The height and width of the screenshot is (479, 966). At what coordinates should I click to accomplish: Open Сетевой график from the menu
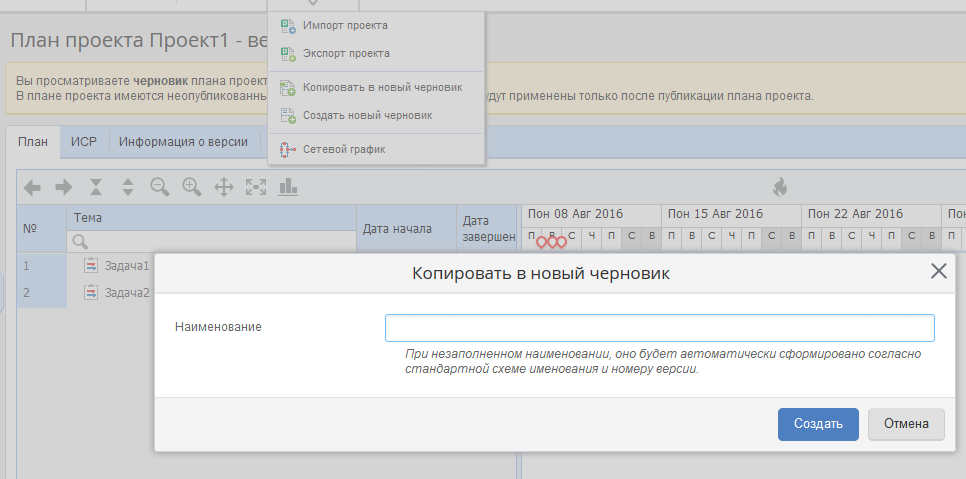click(x=344, y=149)
